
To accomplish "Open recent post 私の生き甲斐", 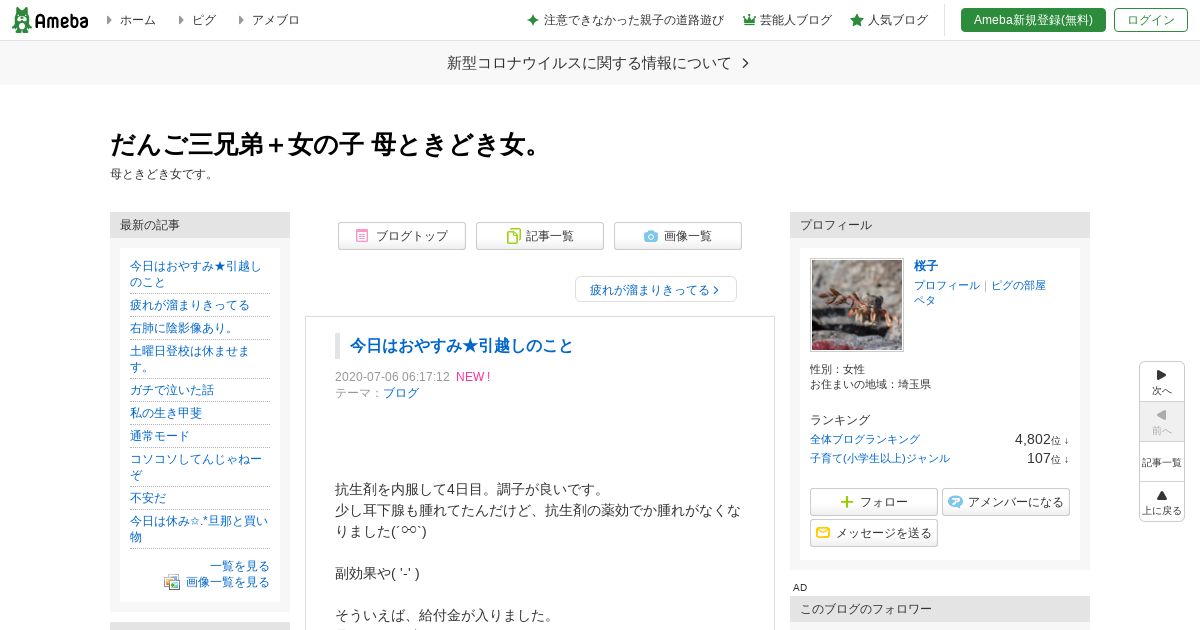I will tap(166, 413).
